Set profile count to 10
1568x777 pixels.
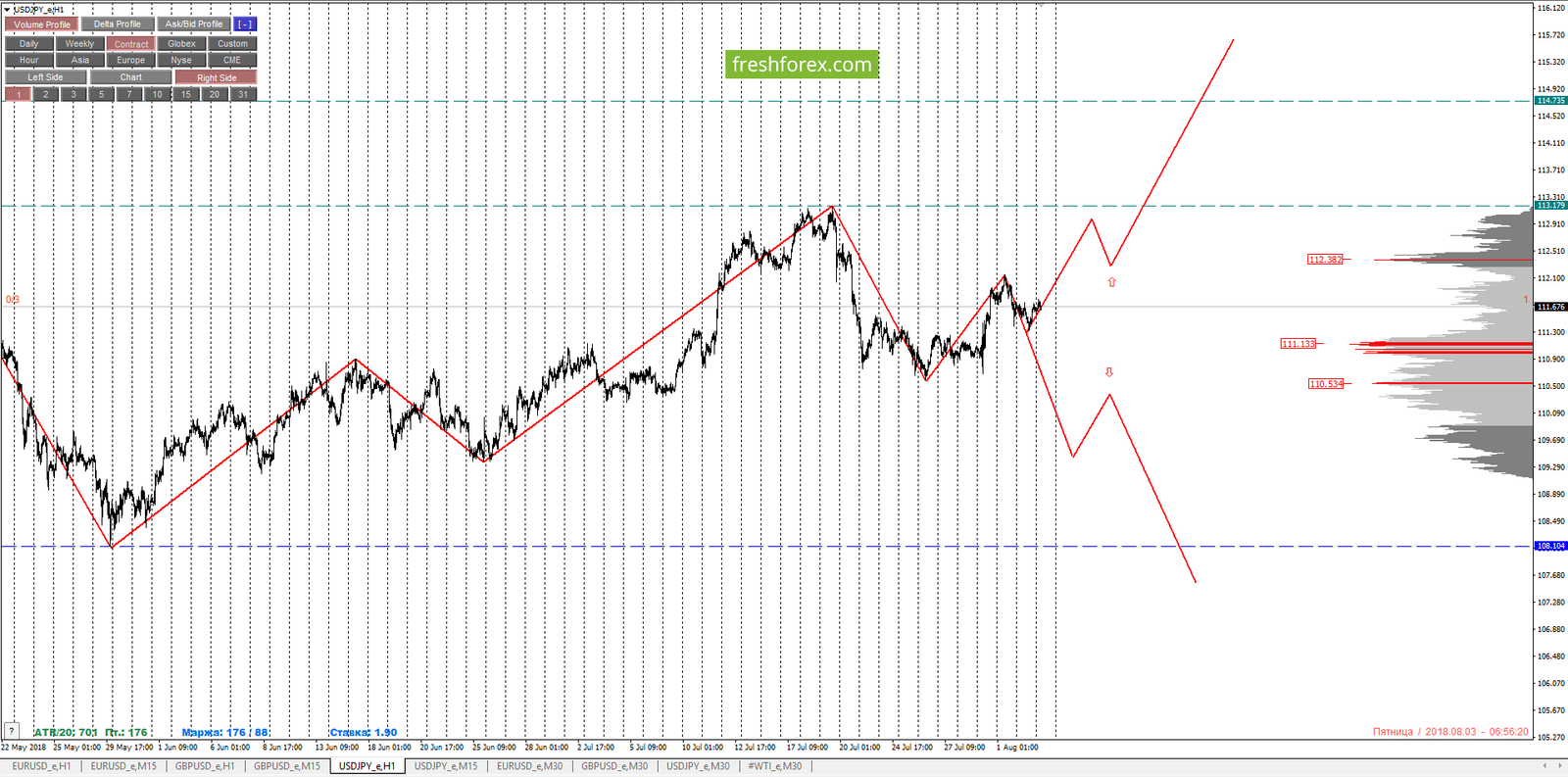coord(158,95)
